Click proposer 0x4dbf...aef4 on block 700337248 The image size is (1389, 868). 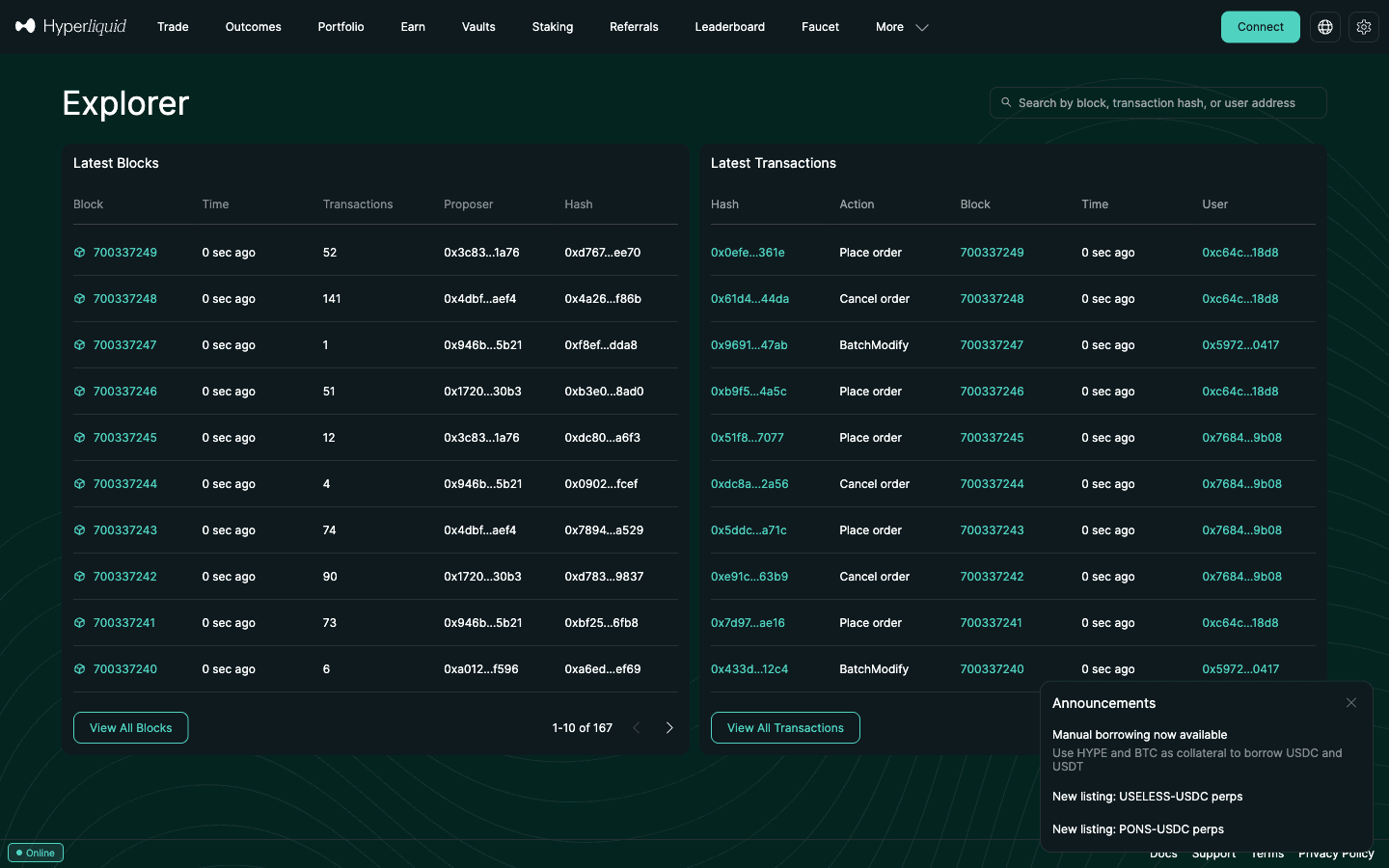click(x=480, y=299)
